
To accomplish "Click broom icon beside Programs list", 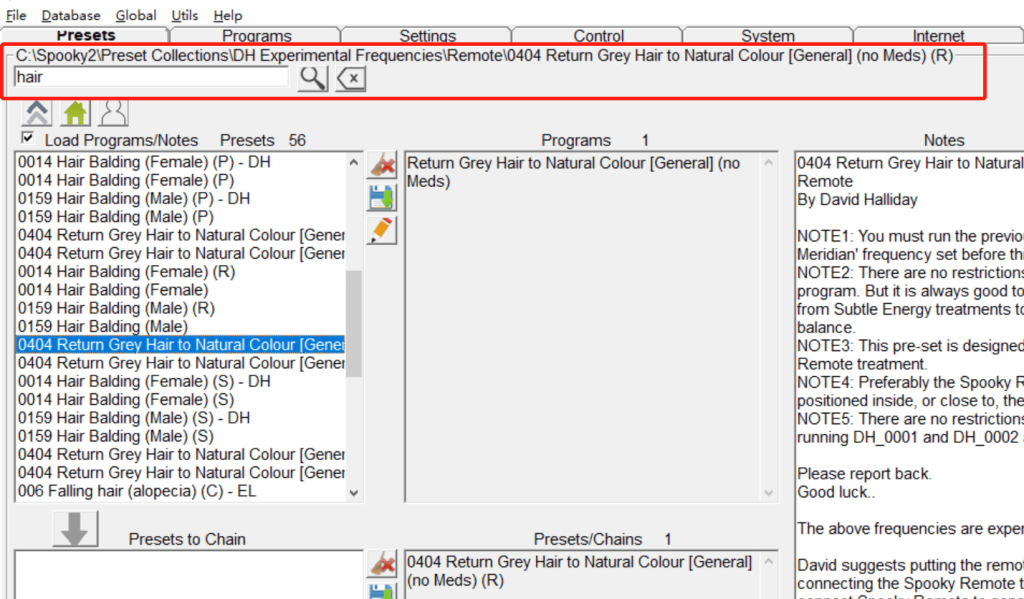I will click(x=382, y=165).
